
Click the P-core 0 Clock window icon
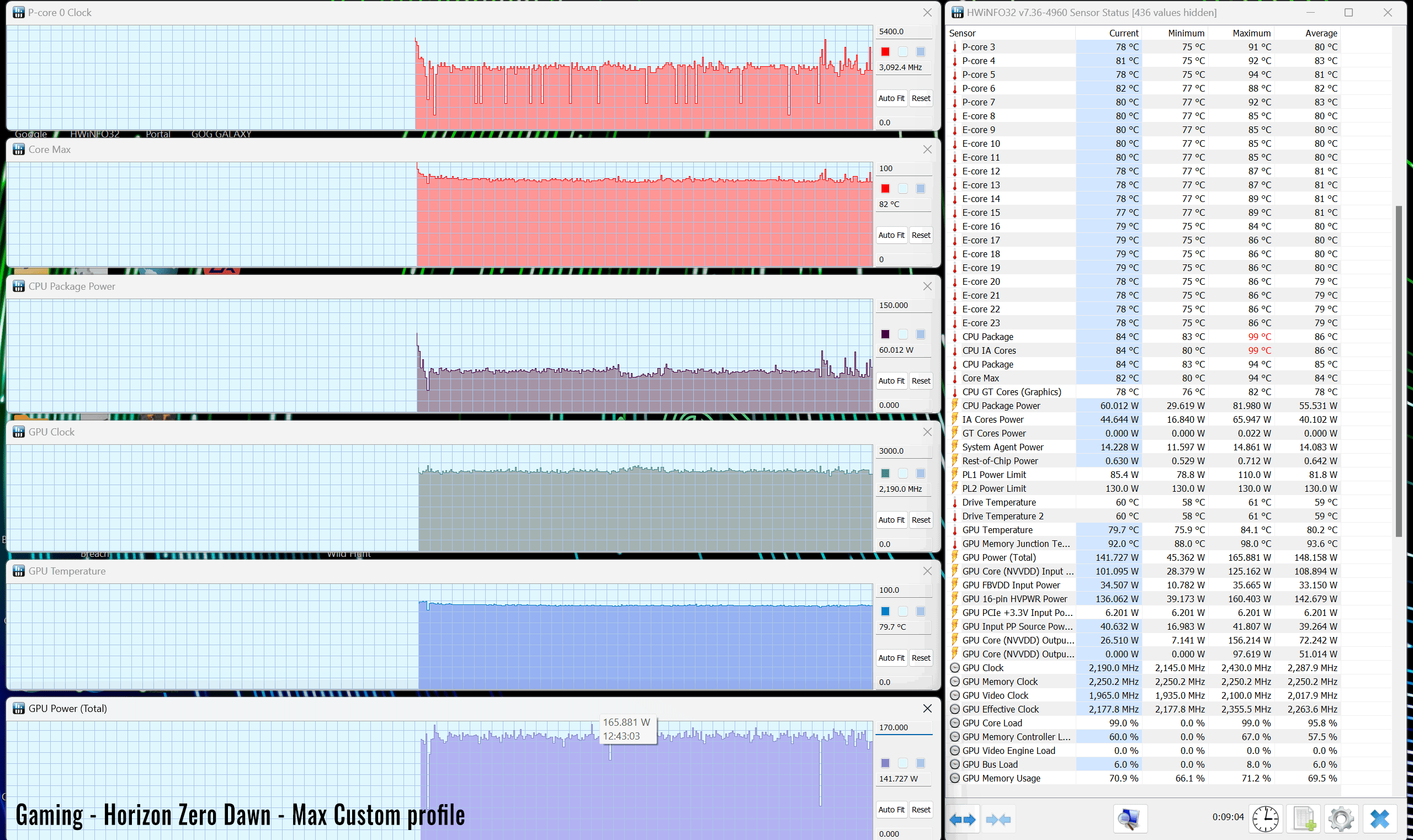coord(19,13)
